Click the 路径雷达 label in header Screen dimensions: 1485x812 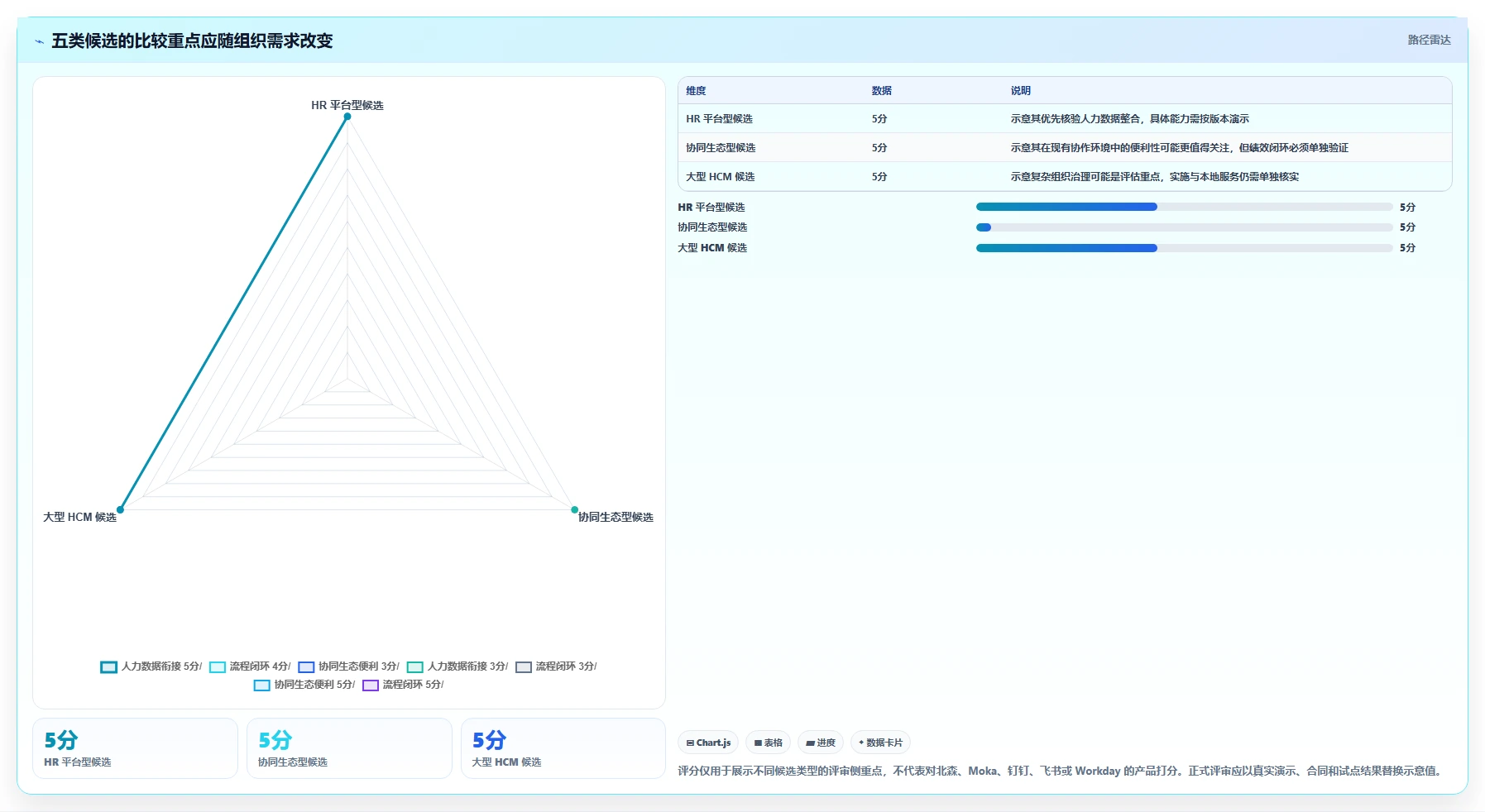pos(1429,40)
